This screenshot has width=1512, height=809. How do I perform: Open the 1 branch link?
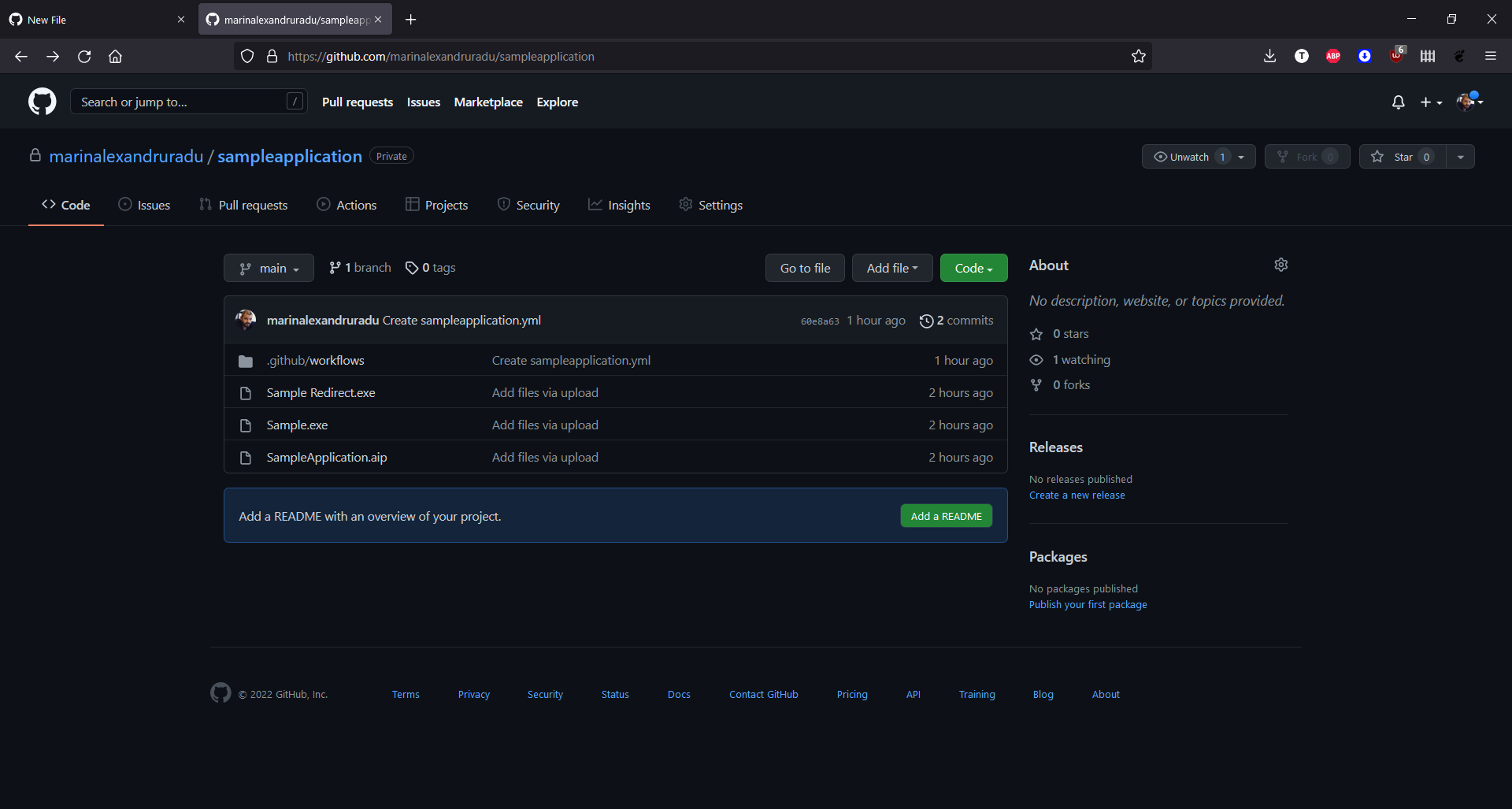click(360, 268)
